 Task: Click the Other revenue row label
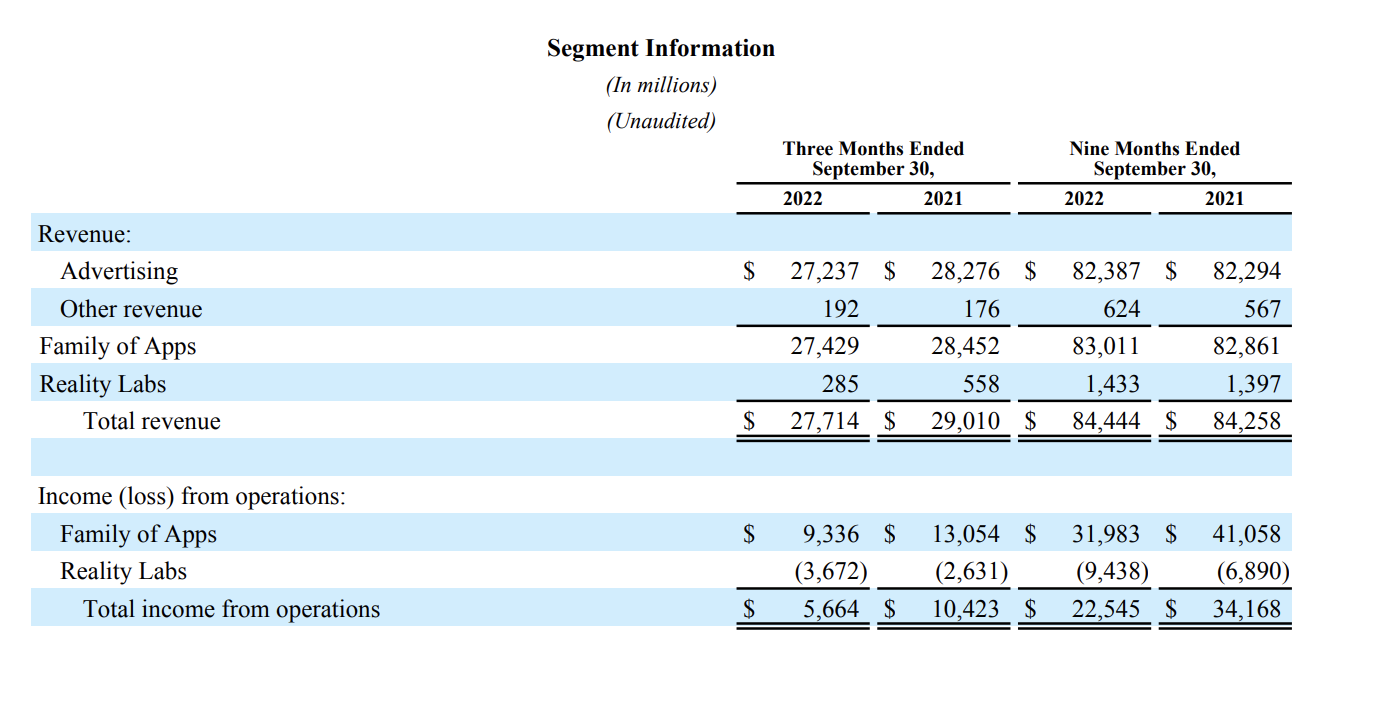(131, 309)
